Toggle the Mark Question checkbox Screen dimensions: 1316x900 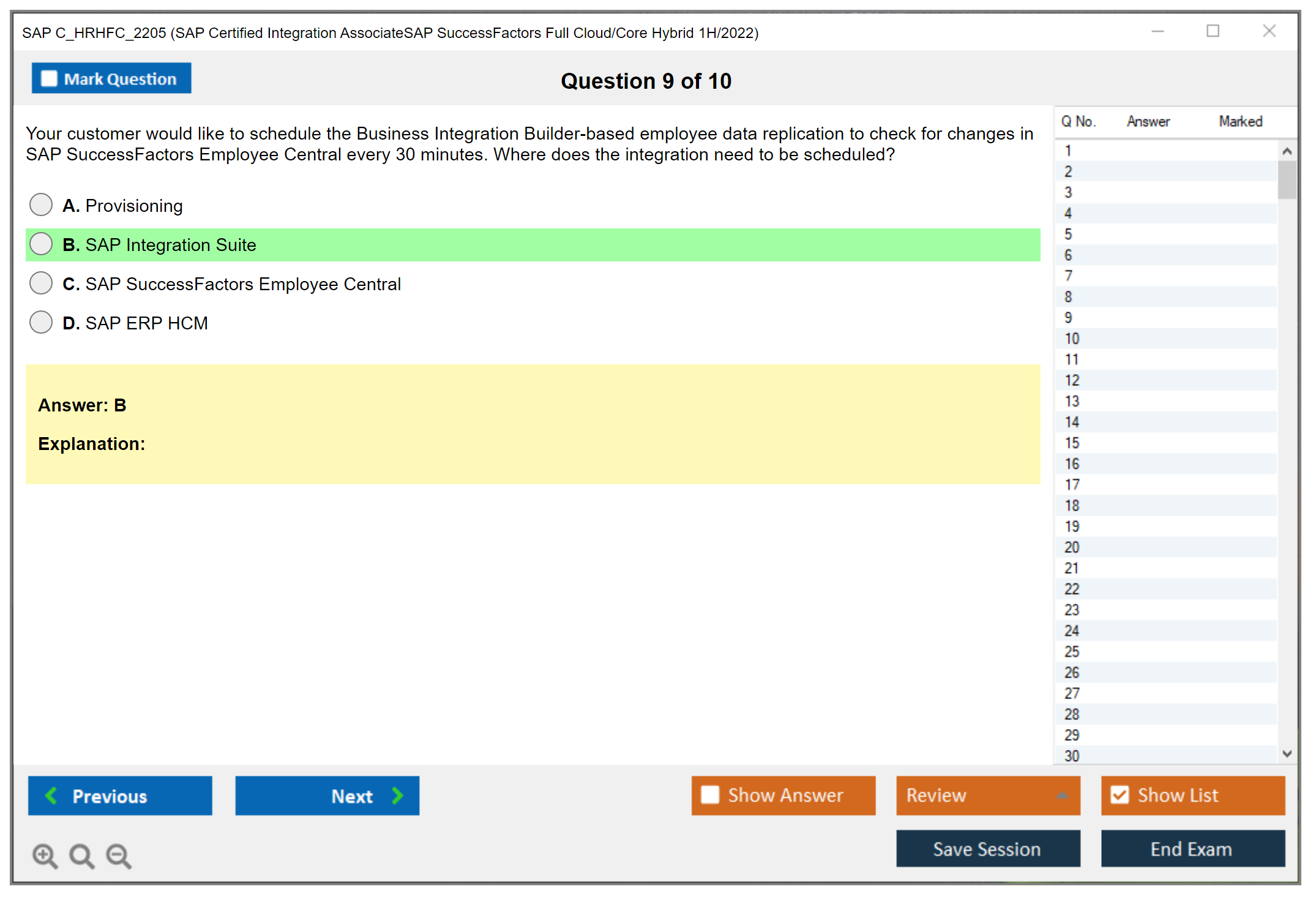tap(49, 79)
